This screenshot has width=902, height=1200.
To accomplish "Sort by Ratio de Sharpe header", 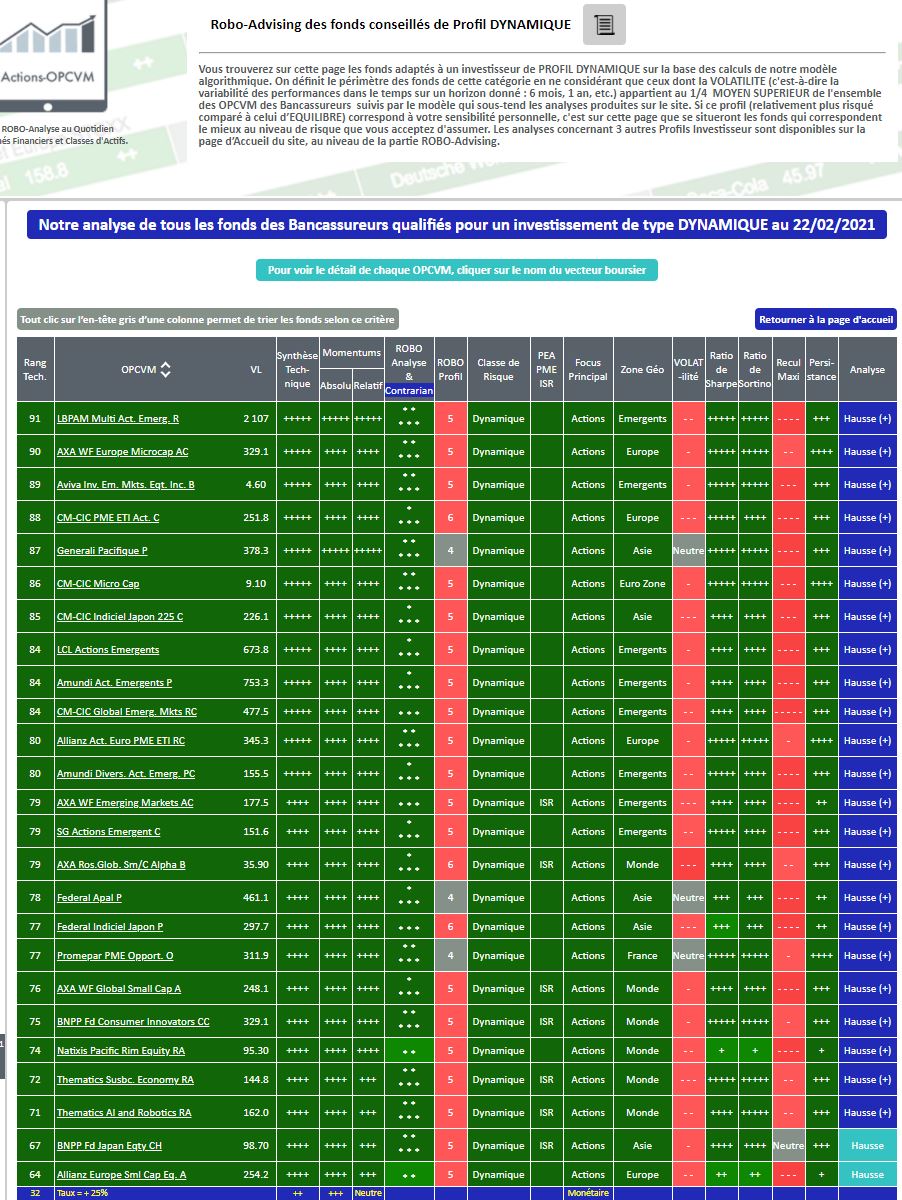I will point(721,369).
